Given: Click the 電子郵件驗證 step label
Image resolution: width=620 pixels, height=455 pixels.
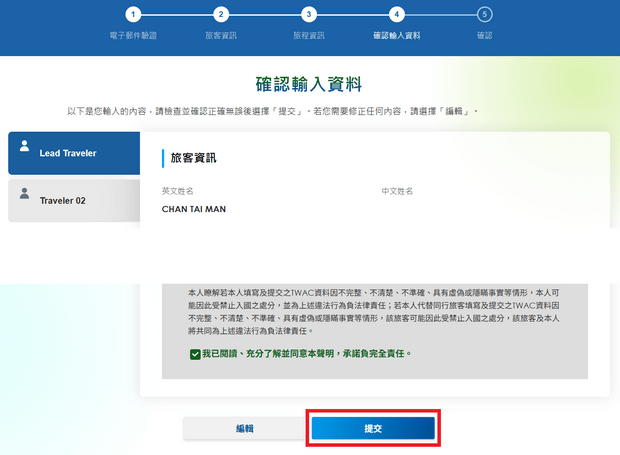Looking at the screenshot, I should coord(133,36).
